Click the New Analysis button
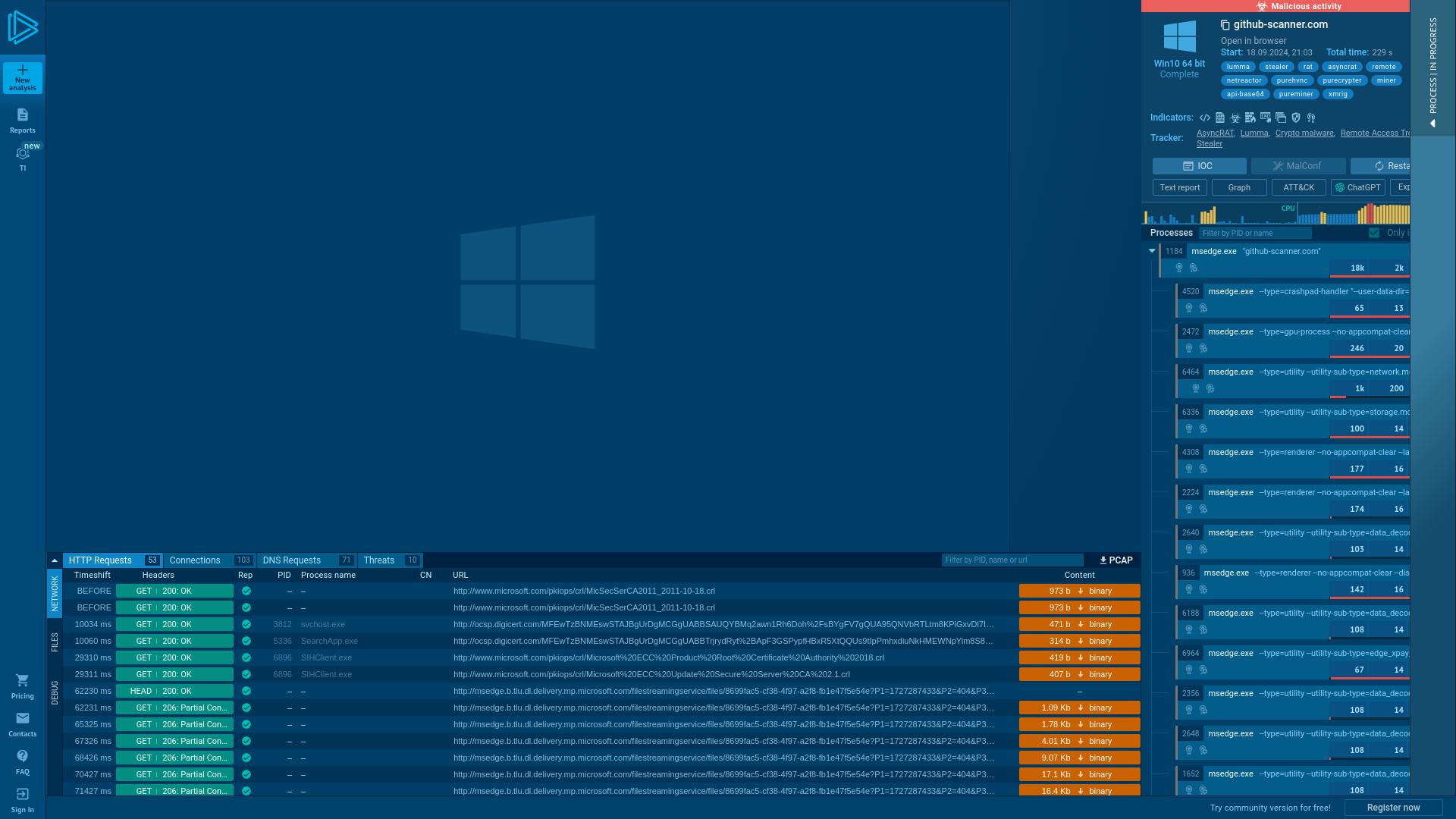This screenshot has width=1456, height=819. tap(22, 78)
